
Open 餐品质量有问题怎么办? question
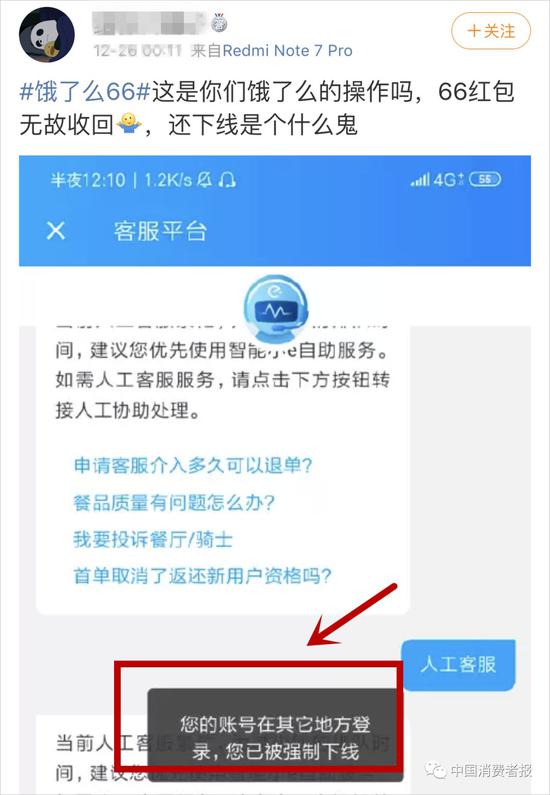[x=174, y=502]
